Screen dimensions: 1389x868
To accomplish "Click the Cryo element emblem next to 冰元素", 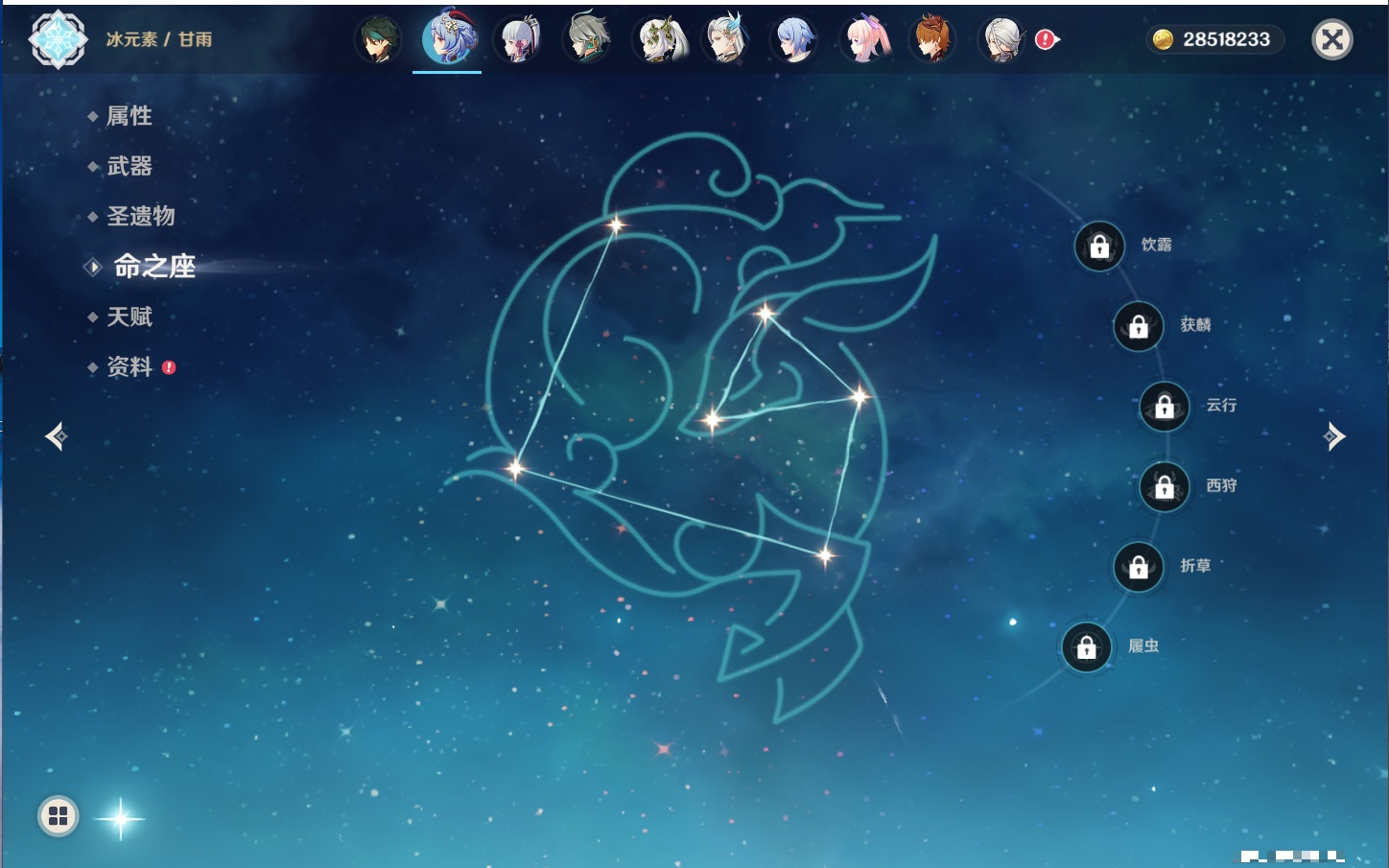I will point(59,39).
